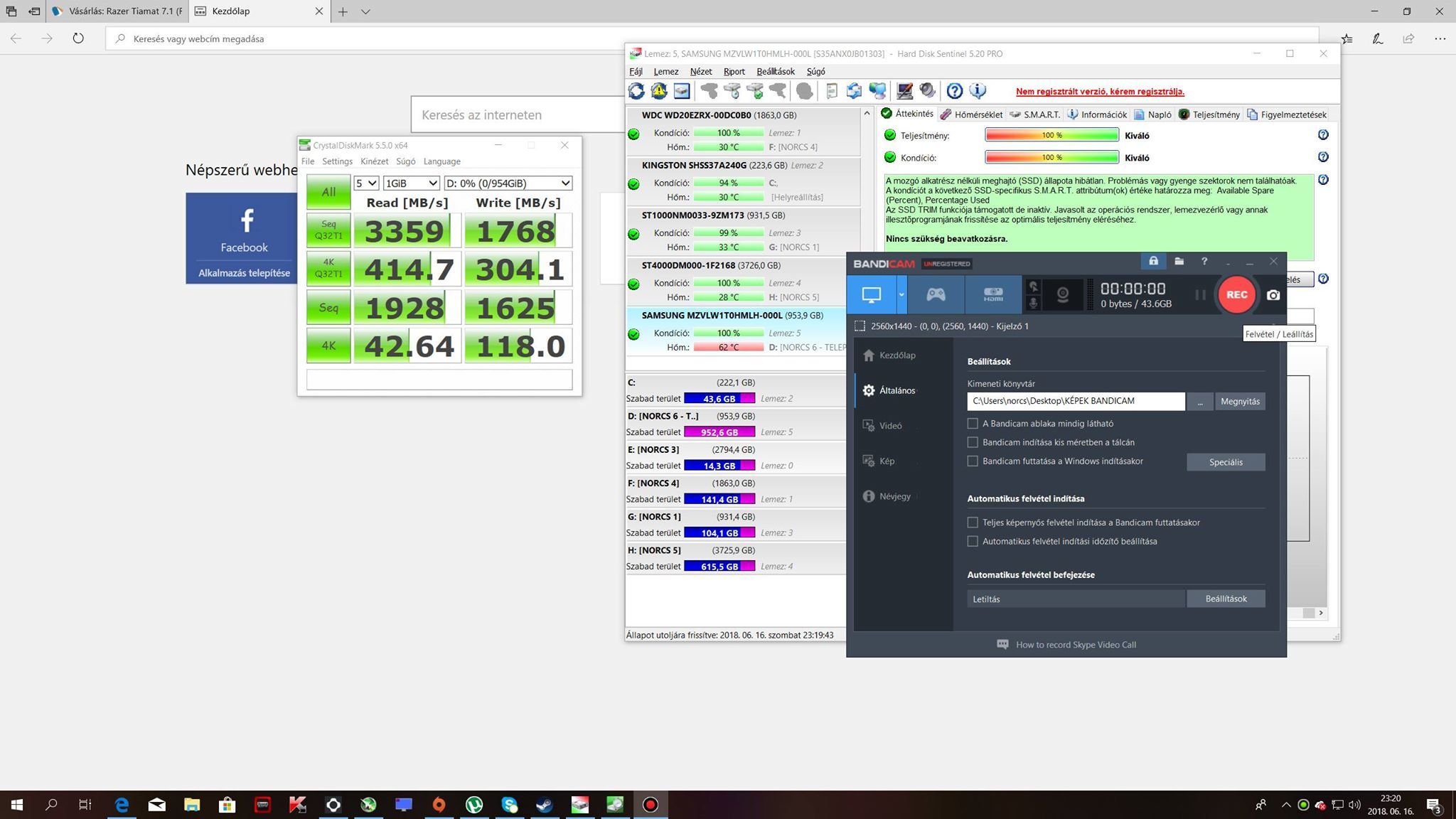Viewport: 1456px width, 819px height.
Task: Click the refresh disks icon in Hard Disk Sentinel toolbar
Action: (x=636, y=91)
